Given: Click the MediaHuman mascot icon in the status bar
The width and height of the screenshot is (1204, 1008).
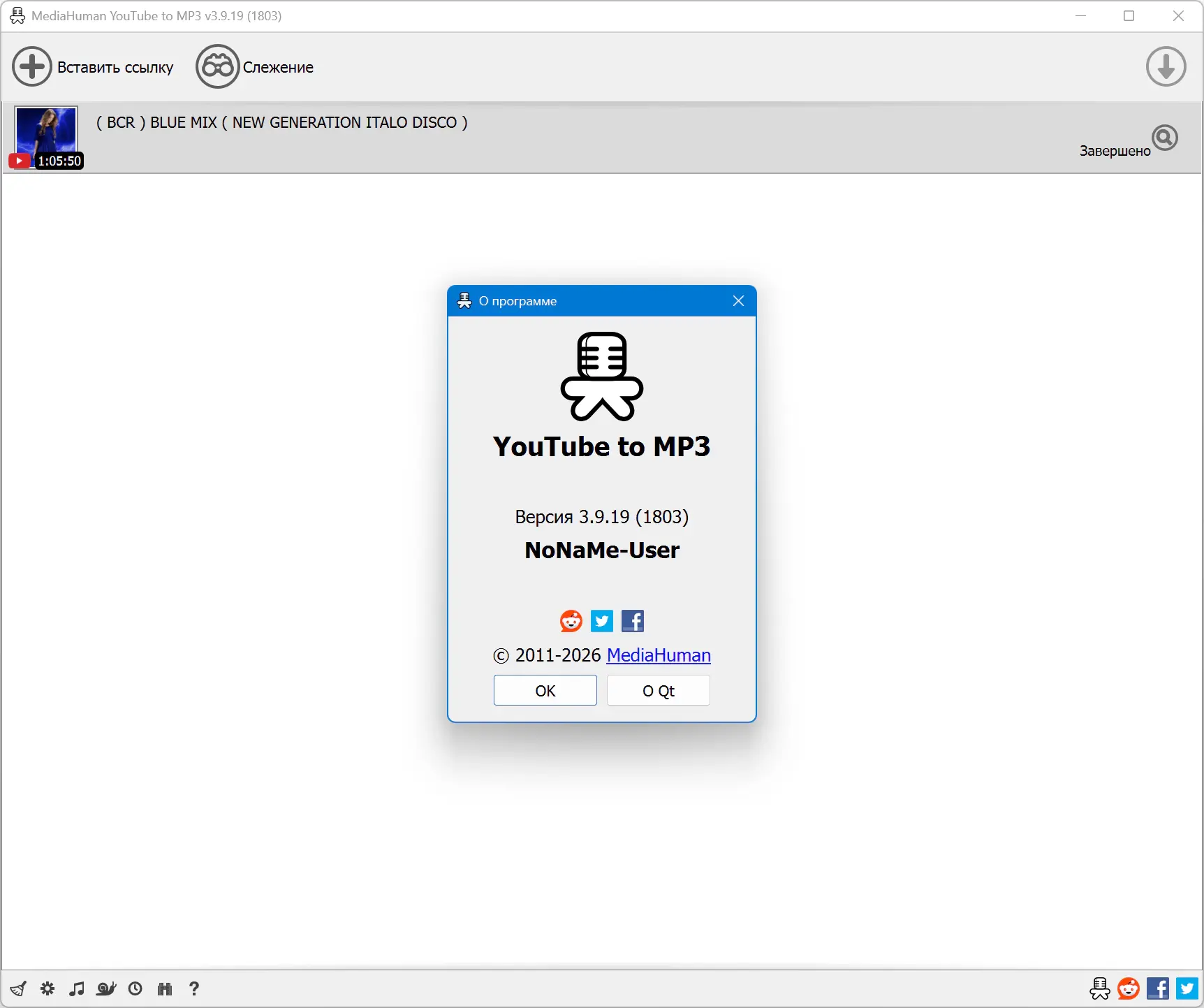Looking at the screenshot, I should 1100,988.
